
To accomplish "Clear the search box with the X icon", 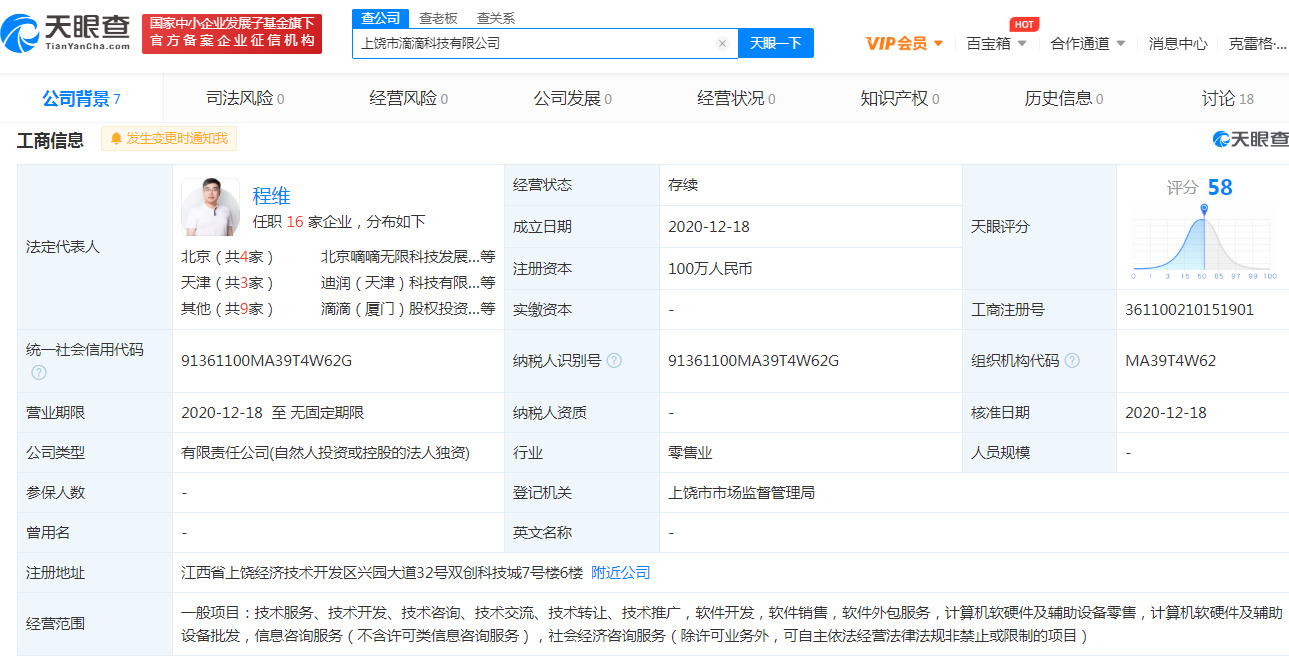I will point(722,43).
